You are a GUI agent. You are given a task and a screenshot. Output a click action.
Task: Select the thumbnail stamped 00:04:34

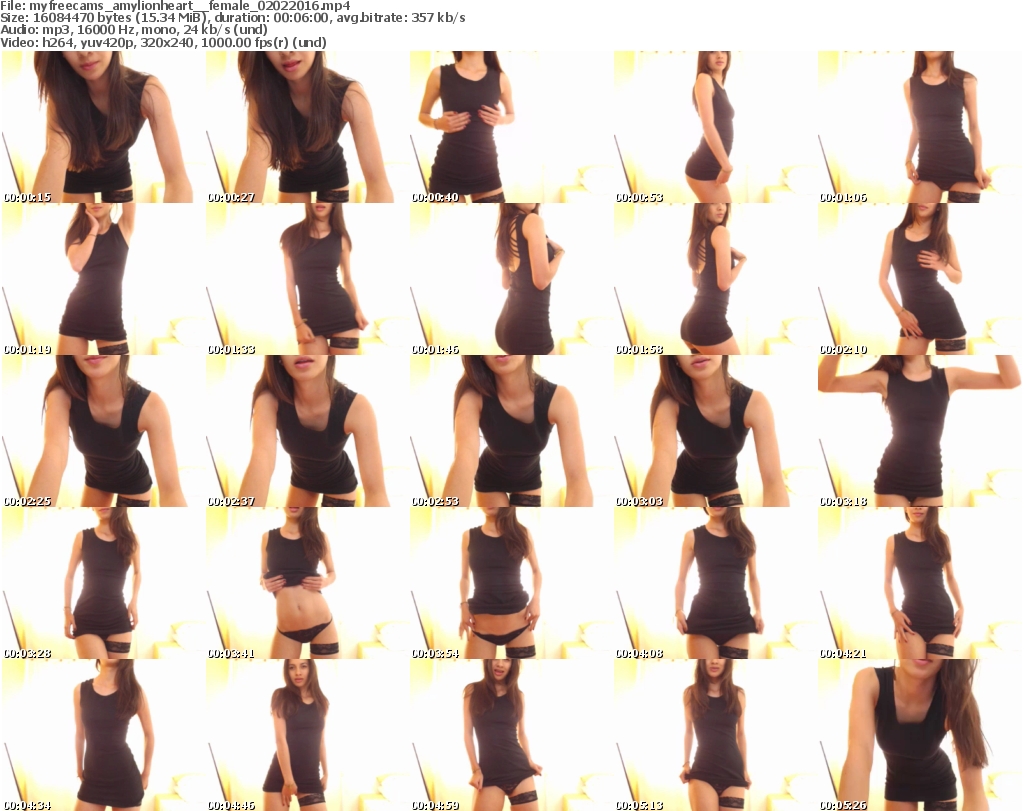103,735
